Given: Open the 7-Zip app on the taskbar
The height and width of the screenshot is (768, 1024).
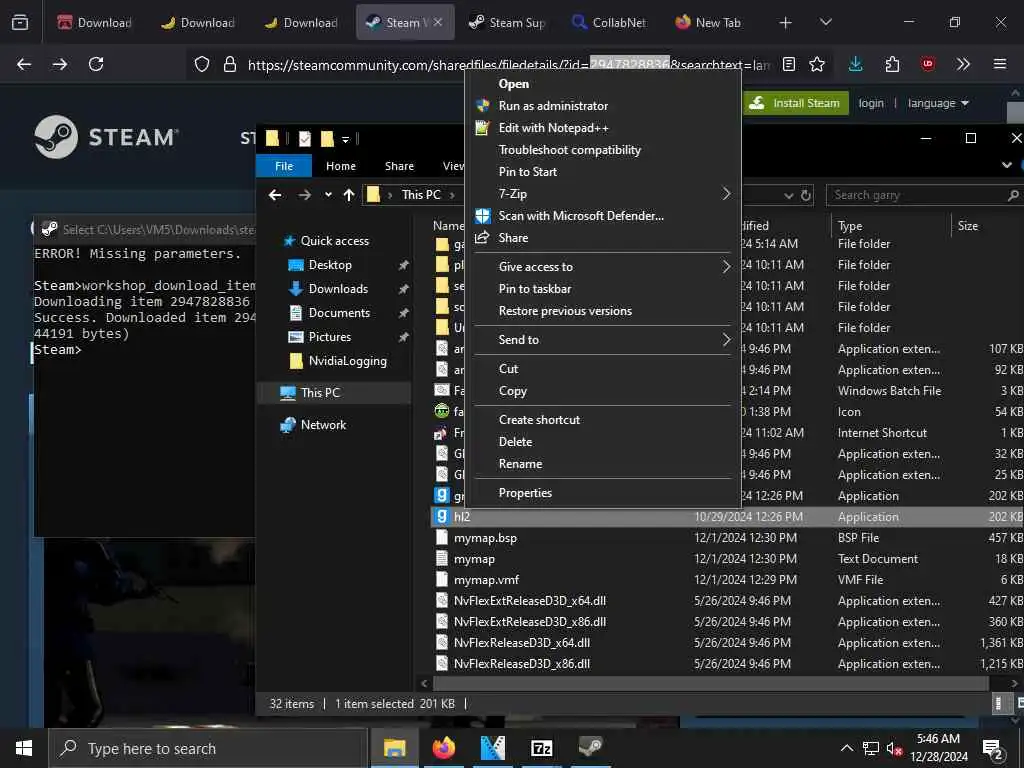Looking at the screenshot, I should (541, 747).
